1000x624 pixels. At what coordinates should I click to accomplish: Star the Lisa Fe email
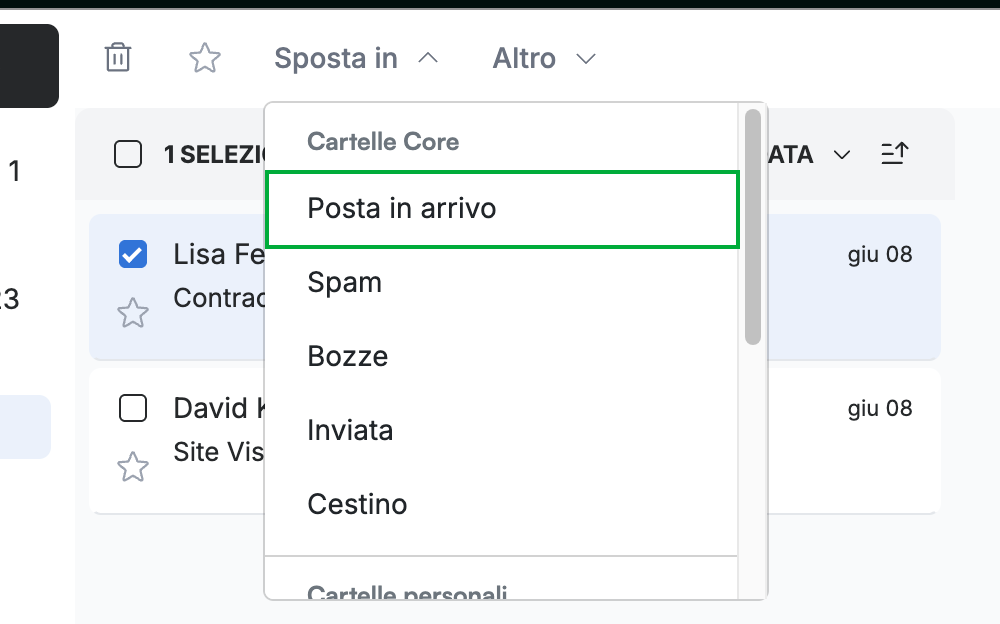(133, 313)
